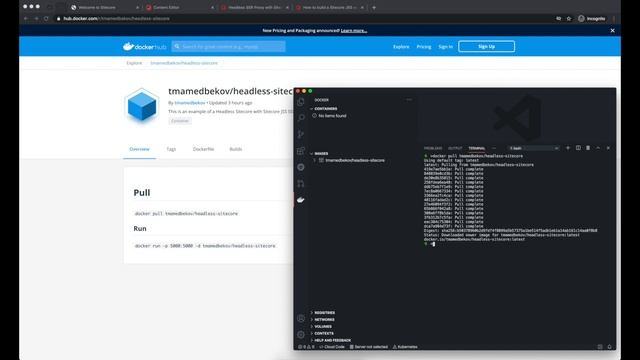Open the terminal shell selector dropdown
This screenshot has width=640, height=360.
click(x=533, y=148)
